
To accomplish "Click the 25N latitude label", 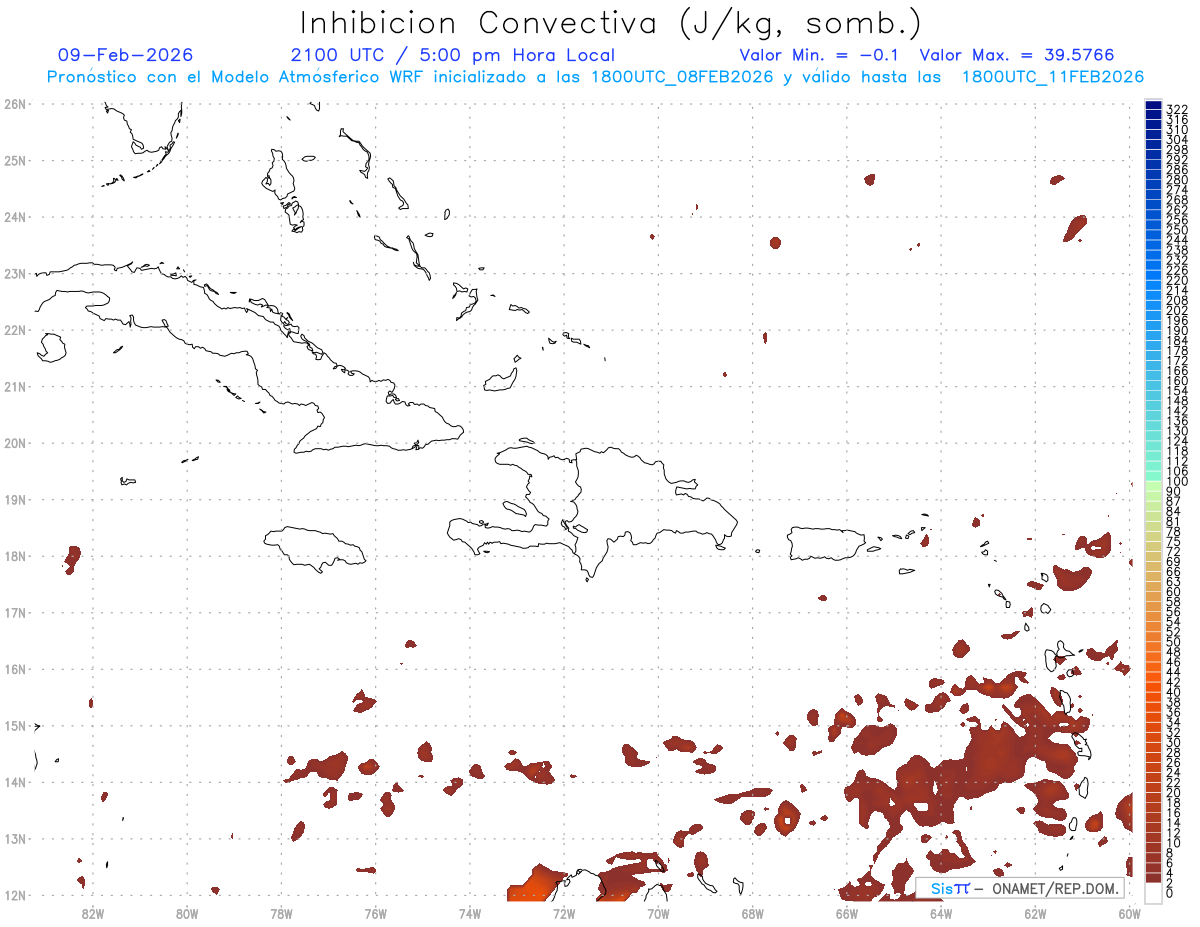I will click(x=14, y=160).
